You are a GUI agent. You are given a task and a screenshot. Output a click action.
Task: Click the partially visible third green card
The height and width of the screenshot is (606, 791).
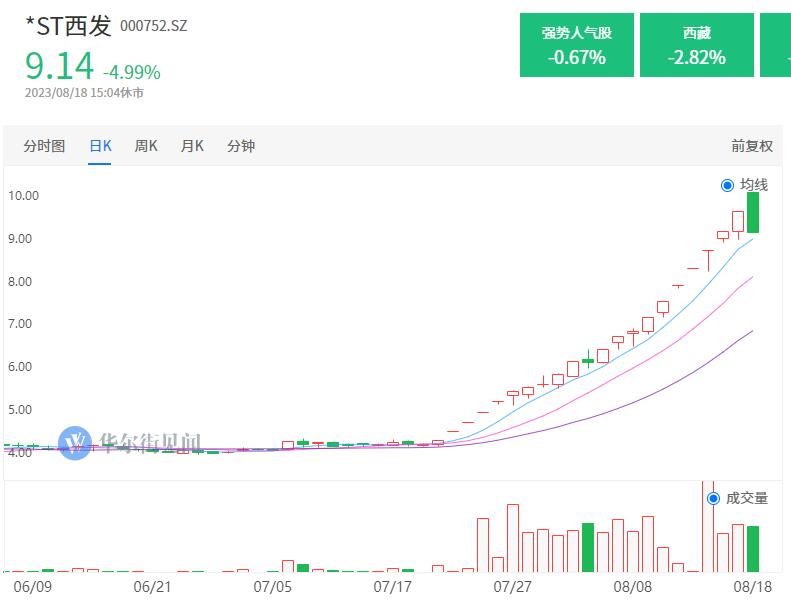click(776, 45)
